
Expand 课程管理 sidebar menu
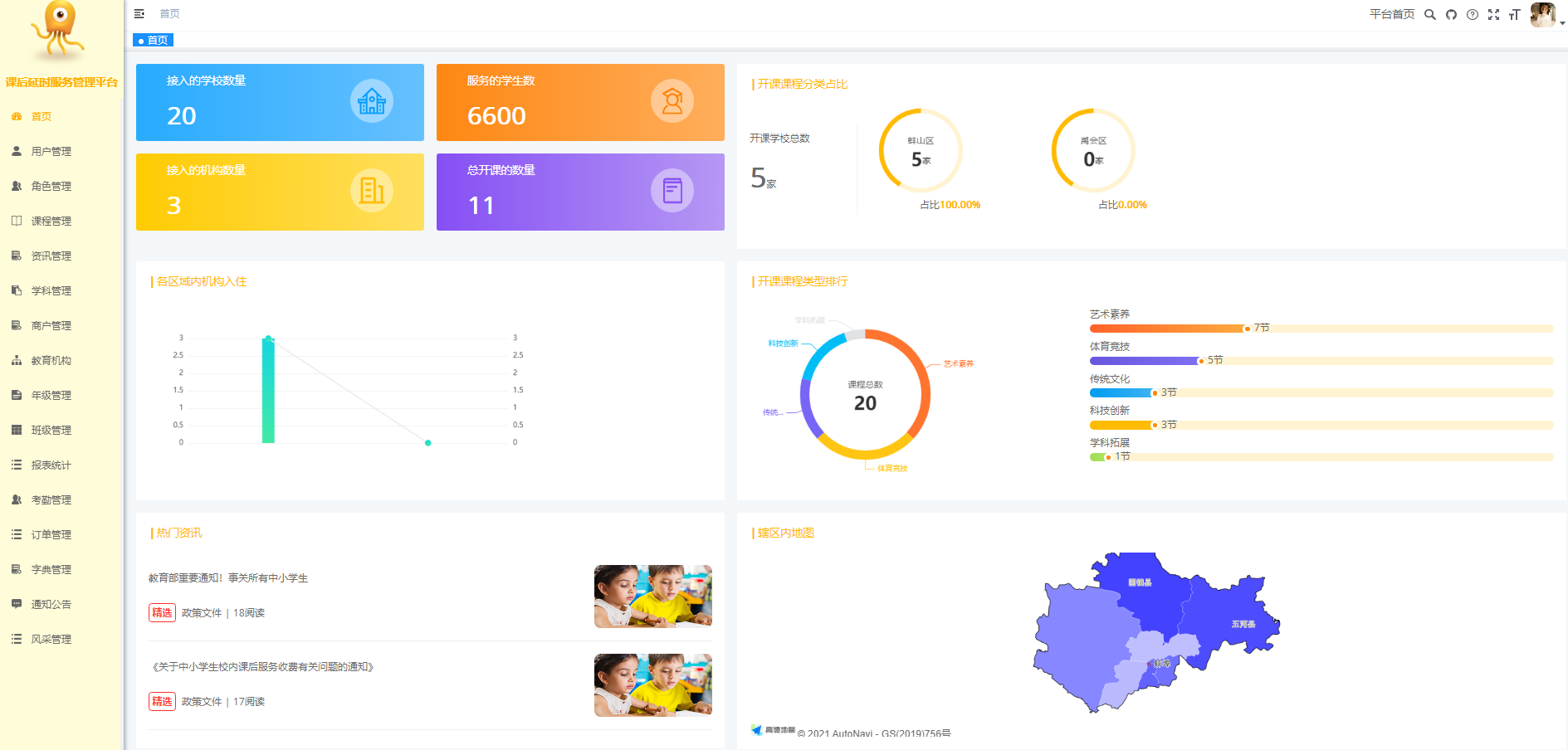51,221
